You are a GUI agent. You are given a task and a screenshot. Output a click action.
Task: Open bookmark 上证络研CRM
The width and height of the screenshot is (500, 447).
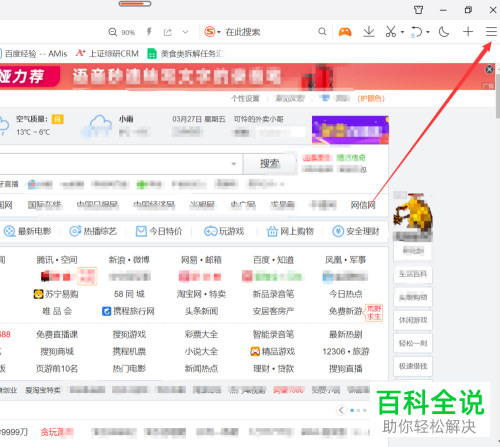coord(107,53)
